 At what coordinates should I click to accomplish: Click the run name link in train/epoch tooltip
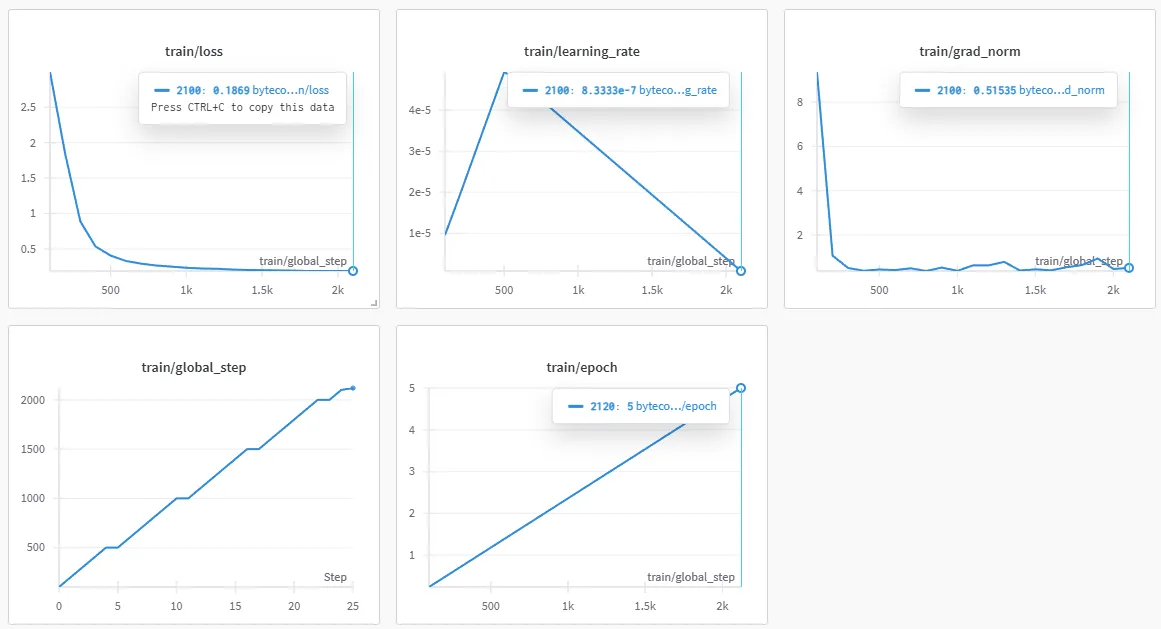coord(676,407)
